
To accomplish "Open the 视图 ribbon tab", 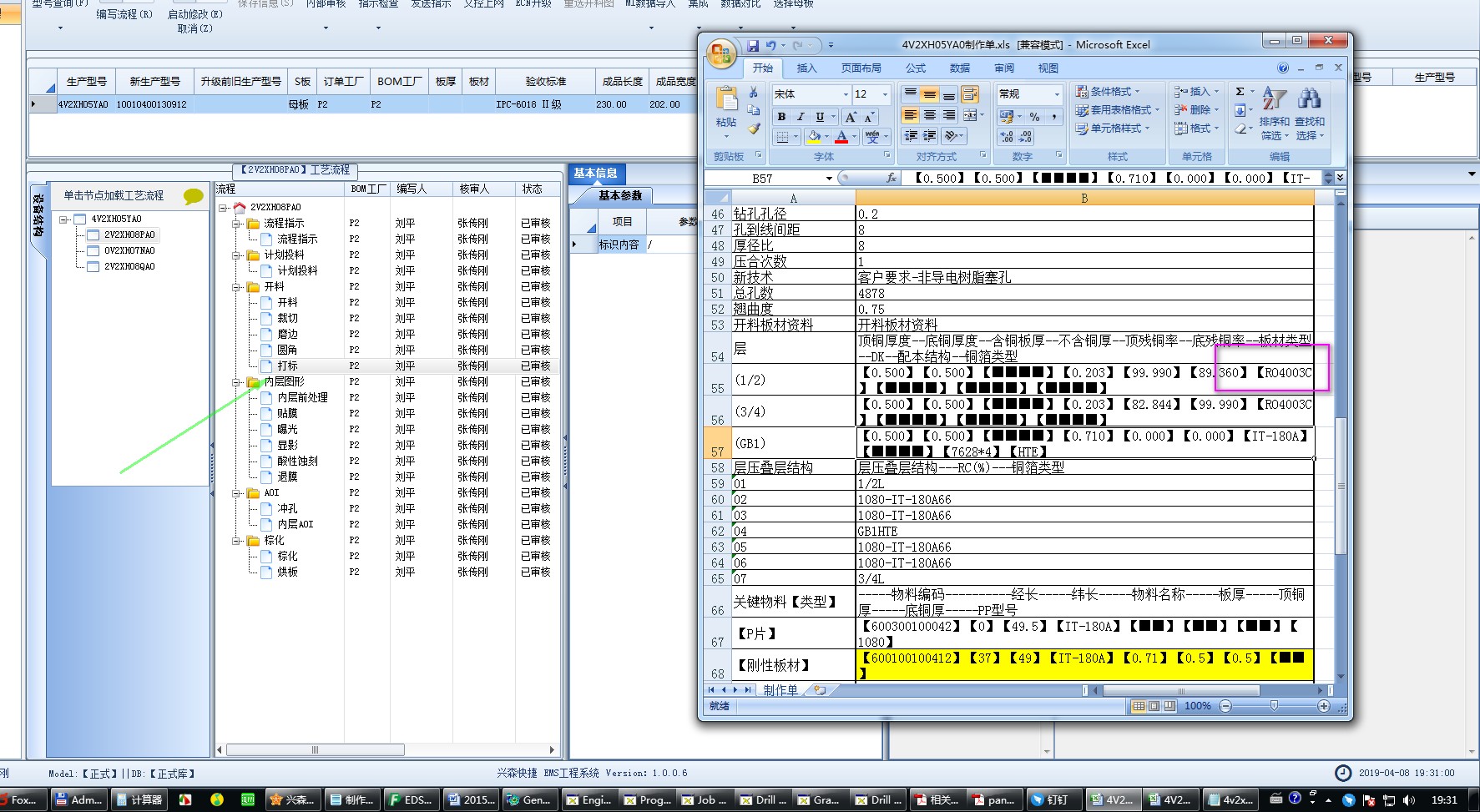I will click(1048, 68).
